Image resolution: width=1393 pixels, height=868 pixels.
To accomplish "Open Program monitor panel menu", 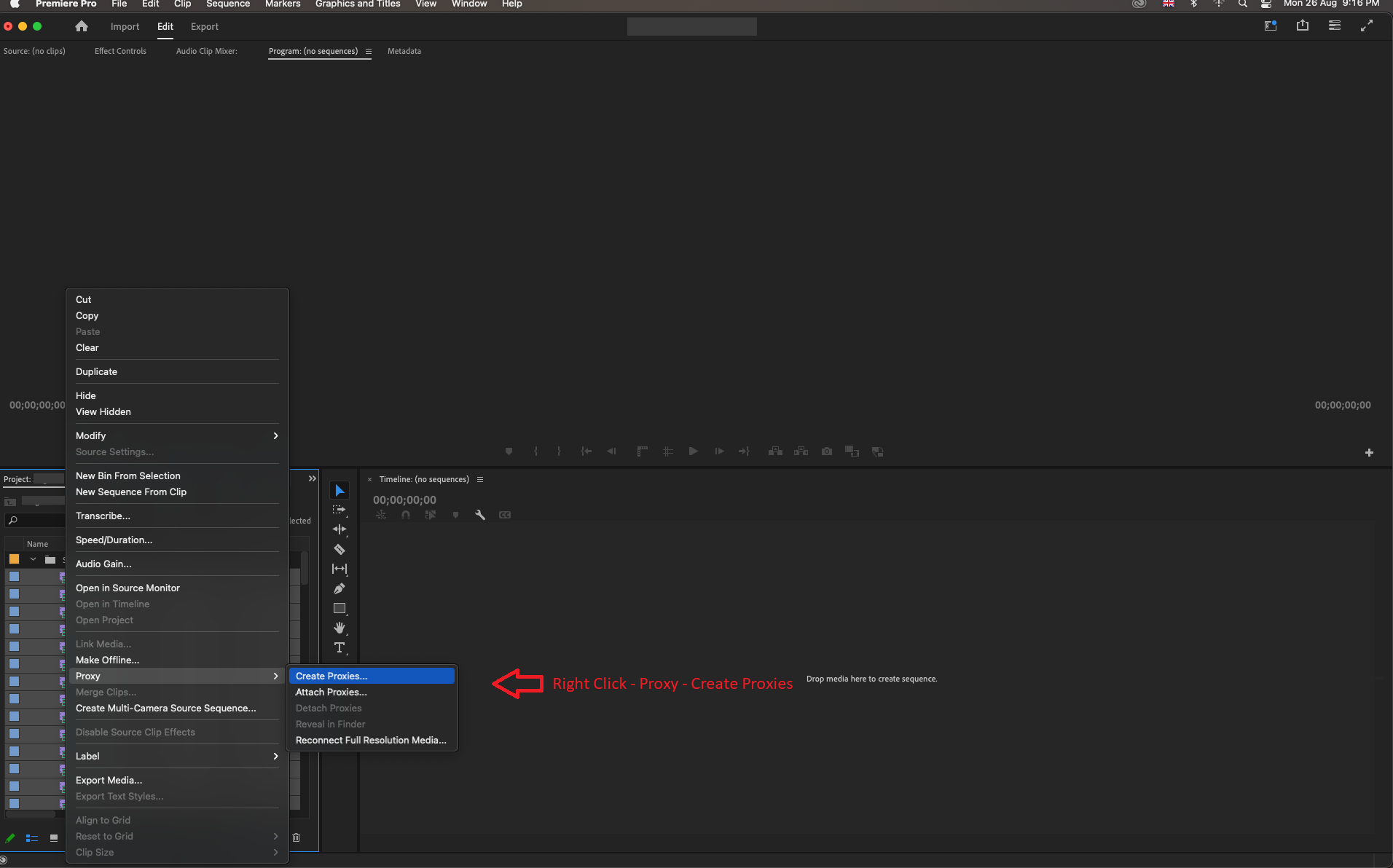I will click(x=369, y=51).
